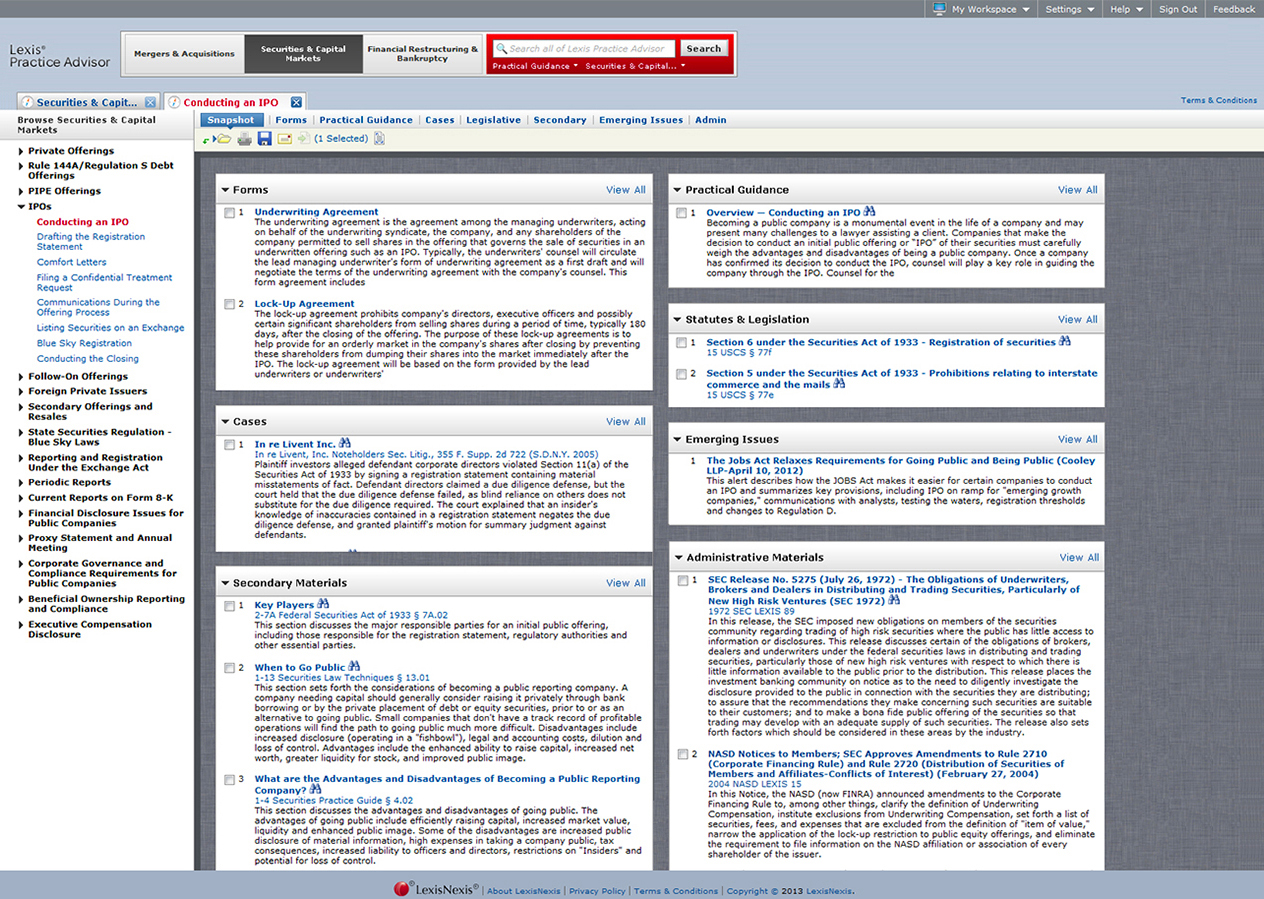The image size is (1264, 899).
Task: Check the Section 5 Securities Act checkbox
Action: [682, 374]
